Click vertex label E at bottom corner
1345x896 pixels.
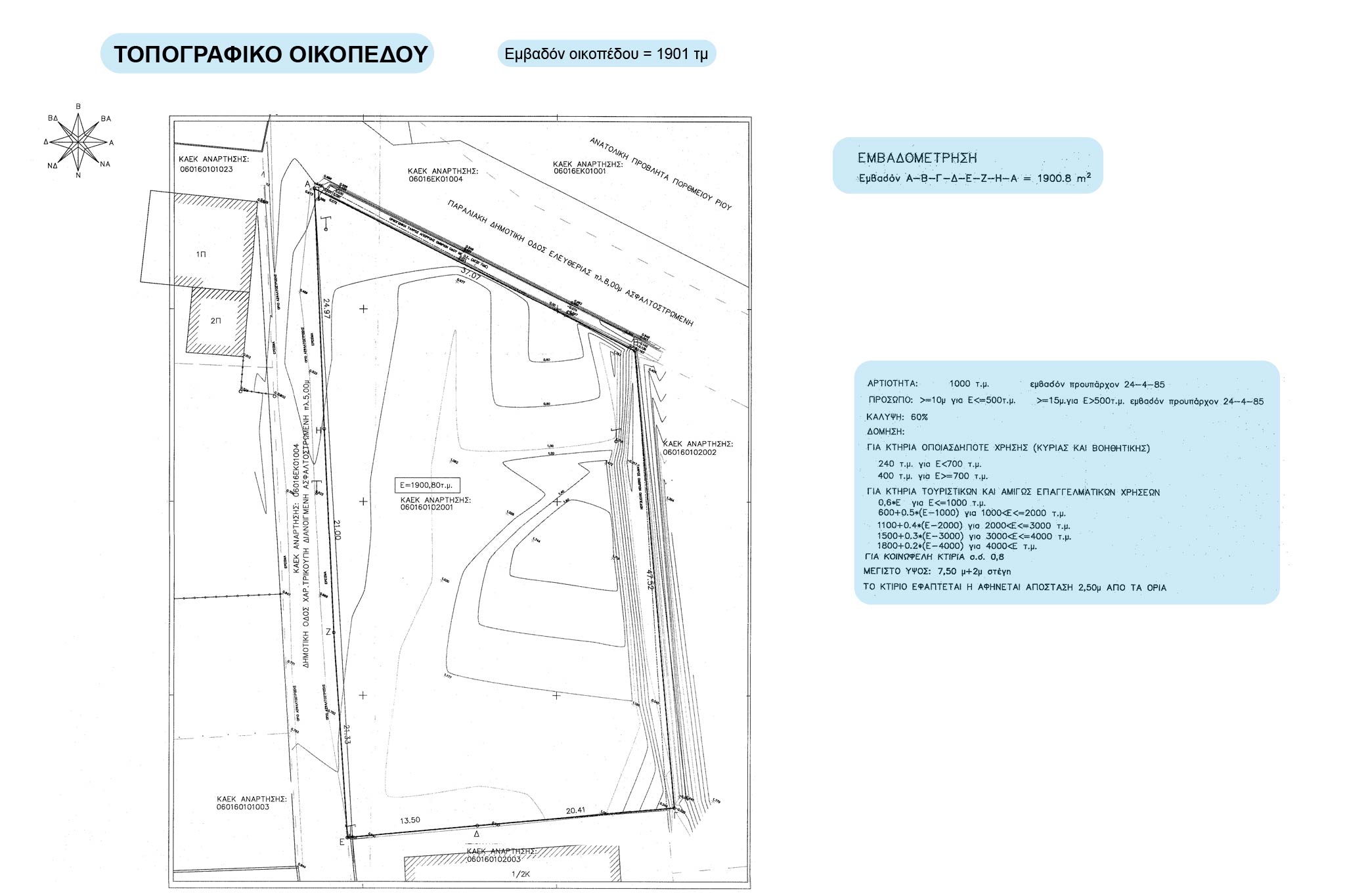point(341,842)
